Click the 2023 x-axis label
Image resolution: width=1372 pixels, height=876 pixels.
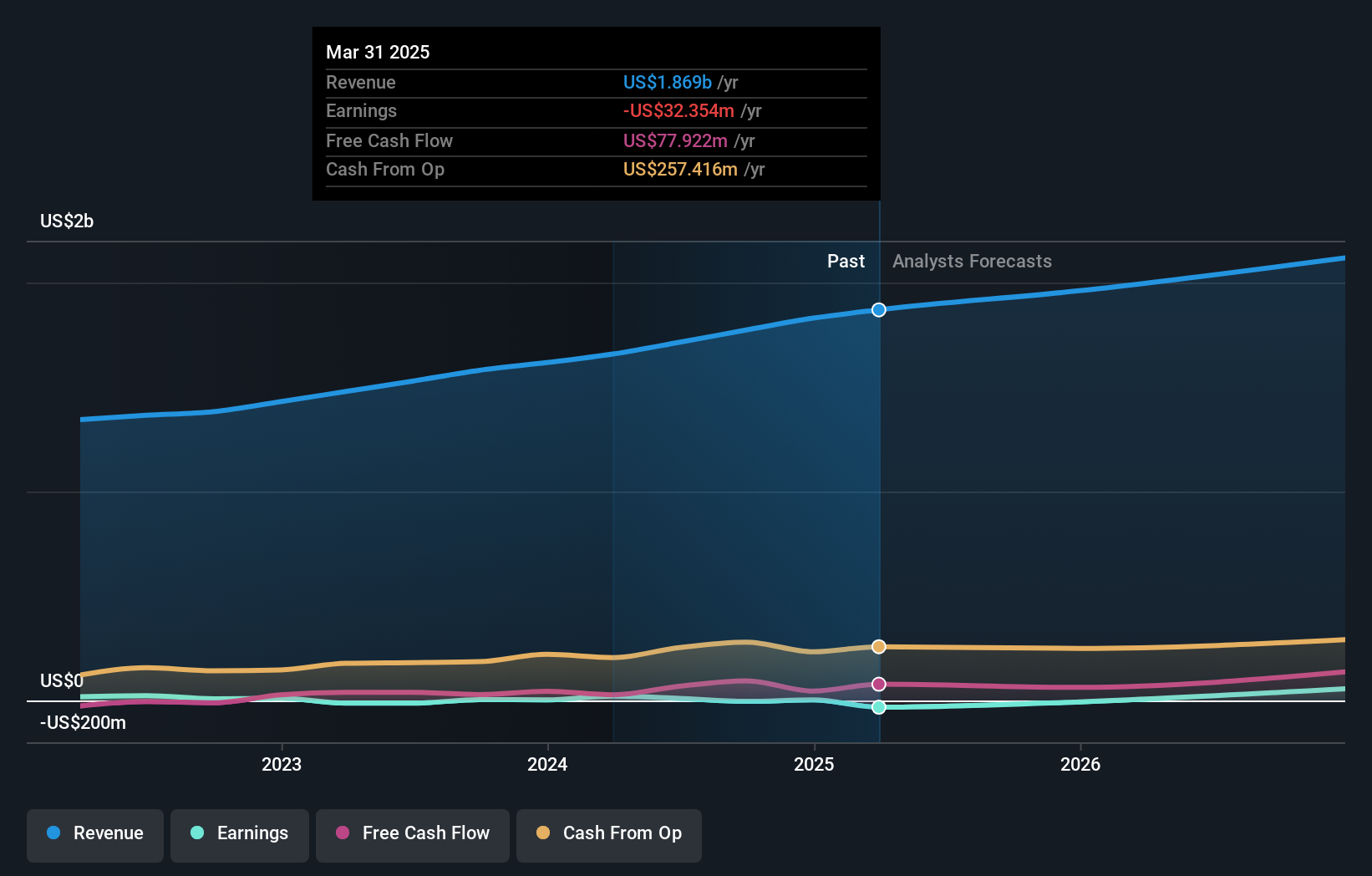pyautogui.click(x=282, y=764)
